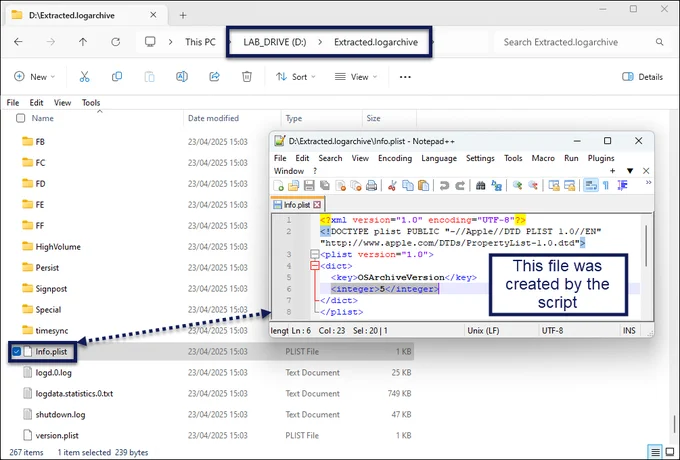The width and height of the screenshot is (680, 460).
Task: Click the Save icon in Notepad++ toolbar
Action: pos(309,186)
